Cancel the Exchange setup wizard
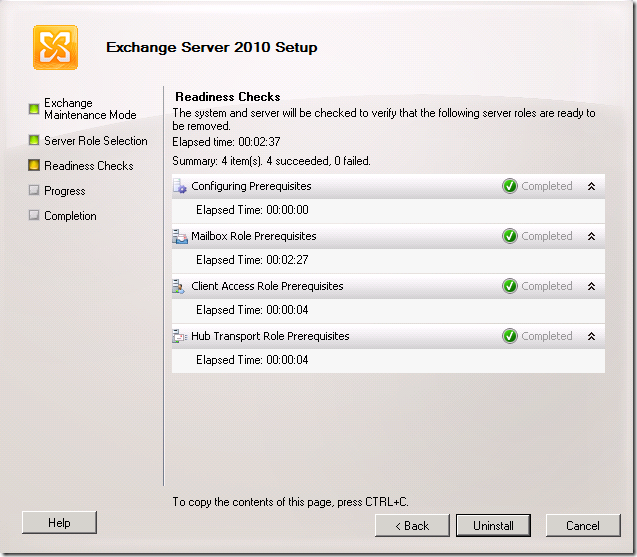637x557 pixels. click(x=583, y=526)
